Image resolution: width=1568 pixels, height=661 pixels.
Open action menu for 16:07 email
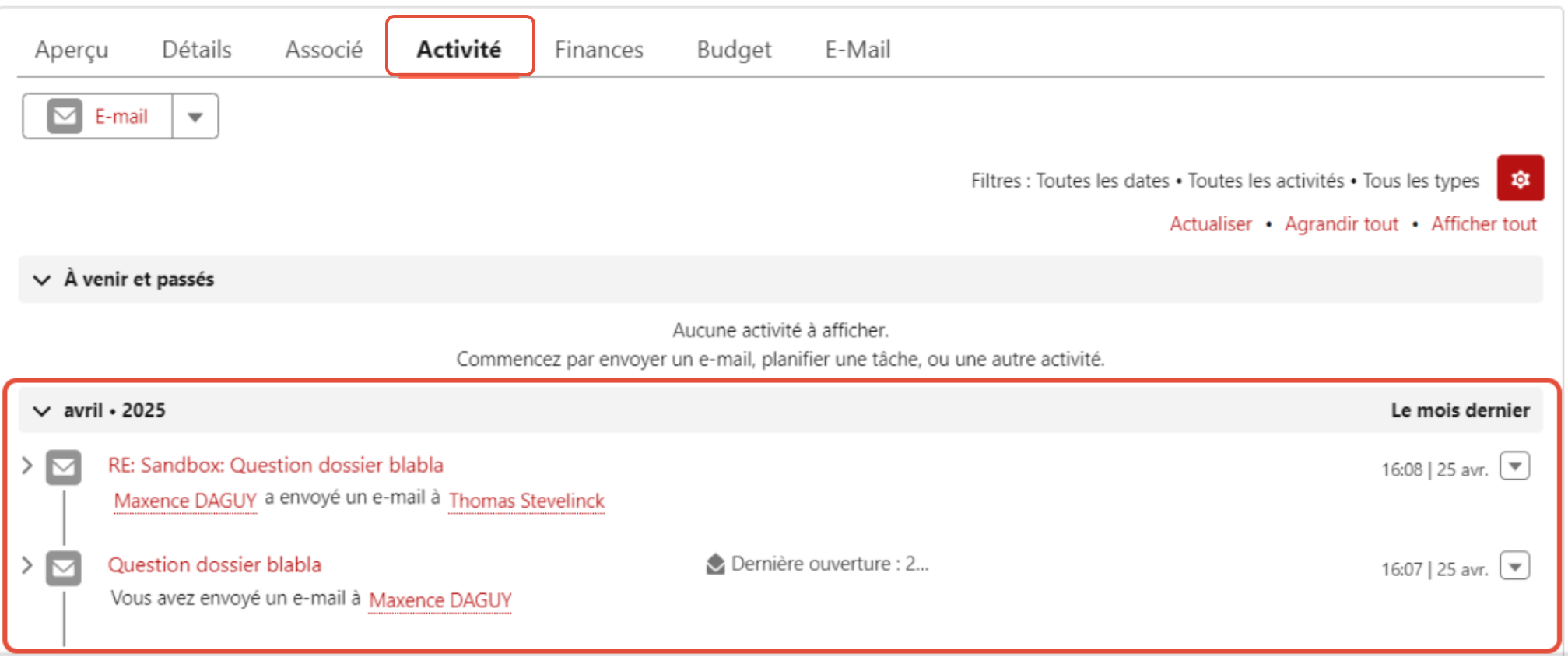tap(1514, 566)
